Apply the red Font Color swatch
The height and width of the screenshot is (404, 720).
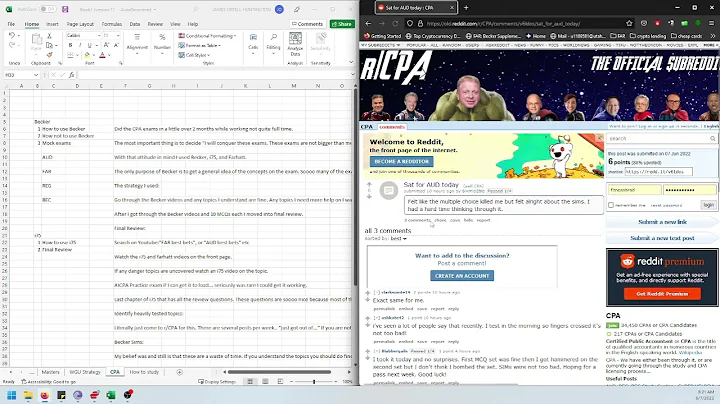[x=102, y=55]
